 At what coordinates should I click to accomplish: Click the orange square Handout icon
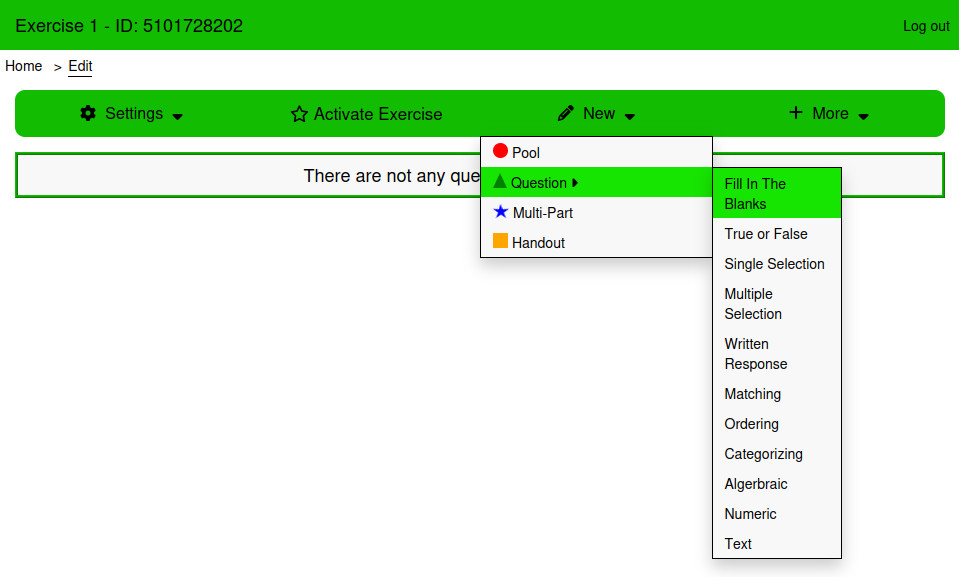click(500, 241)
